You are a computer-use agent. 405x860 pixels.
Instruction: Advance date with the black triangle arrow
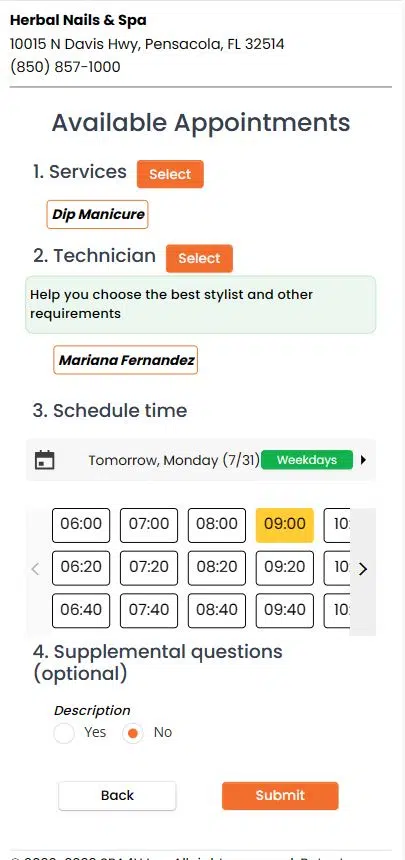tap(363, 460)
